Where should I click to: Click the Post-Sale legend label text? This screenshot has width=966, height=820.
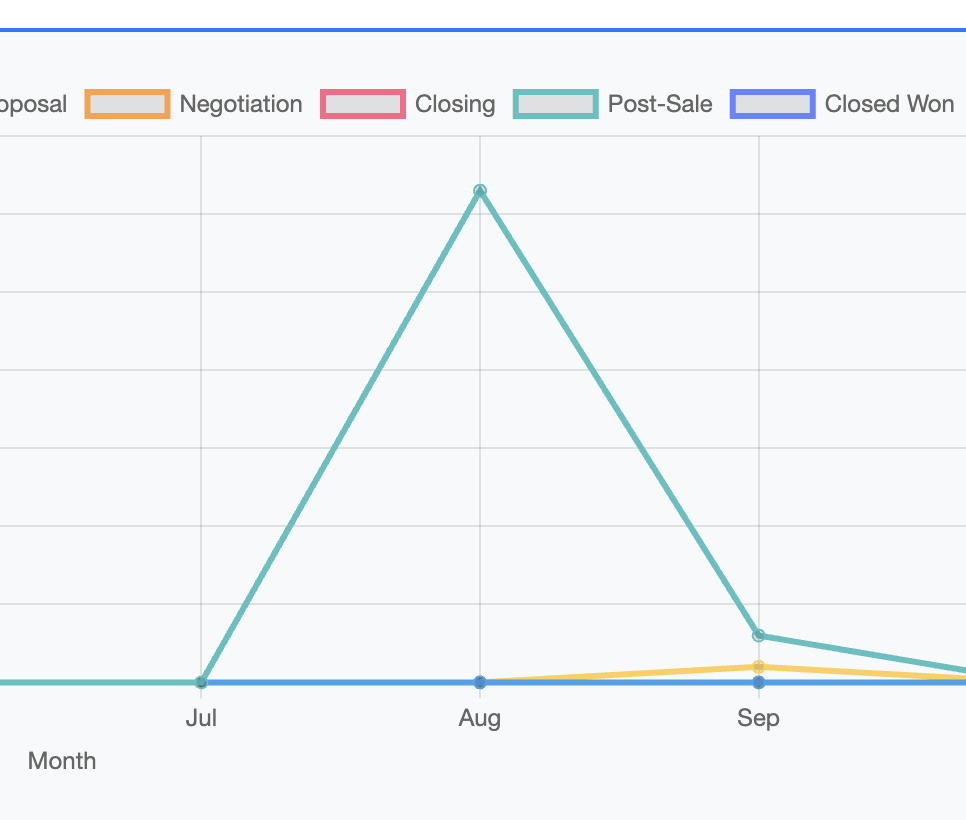(660, 104)
